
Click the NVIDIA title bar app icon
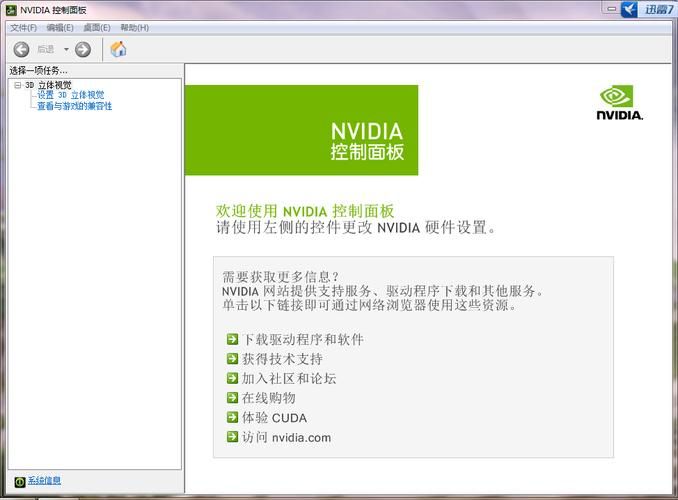(11, 10)
